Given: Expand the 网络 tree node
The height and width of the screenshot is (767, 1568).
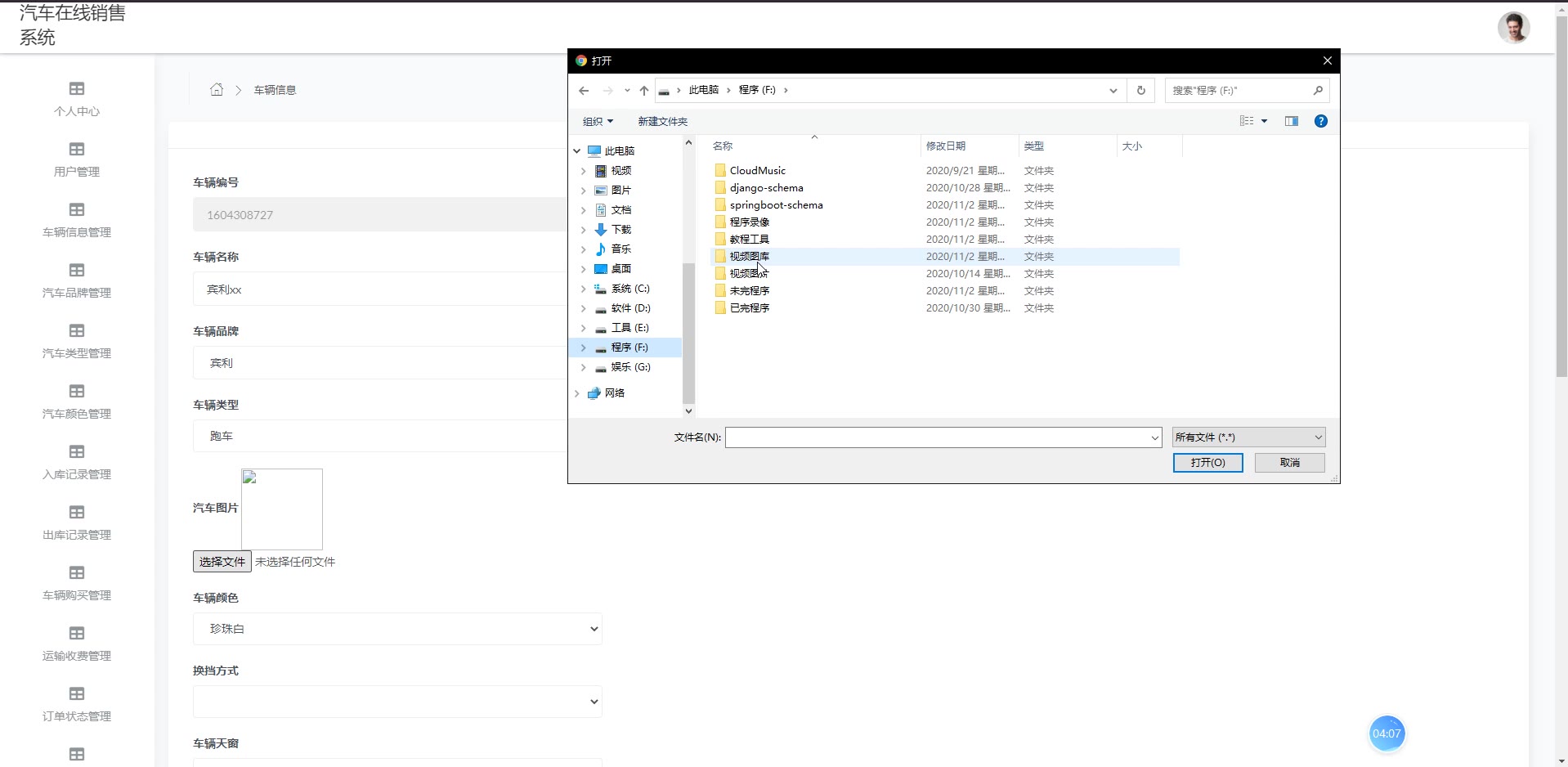Looking at the screenshot, I should point(577,393).
